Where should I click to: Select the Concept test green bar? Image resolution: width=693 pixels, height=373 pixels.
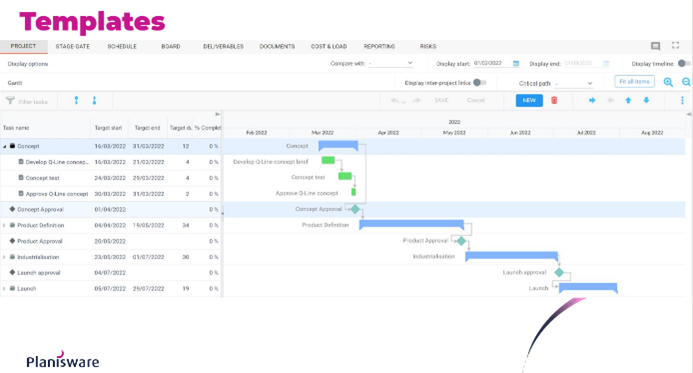[x=345, y=176]
